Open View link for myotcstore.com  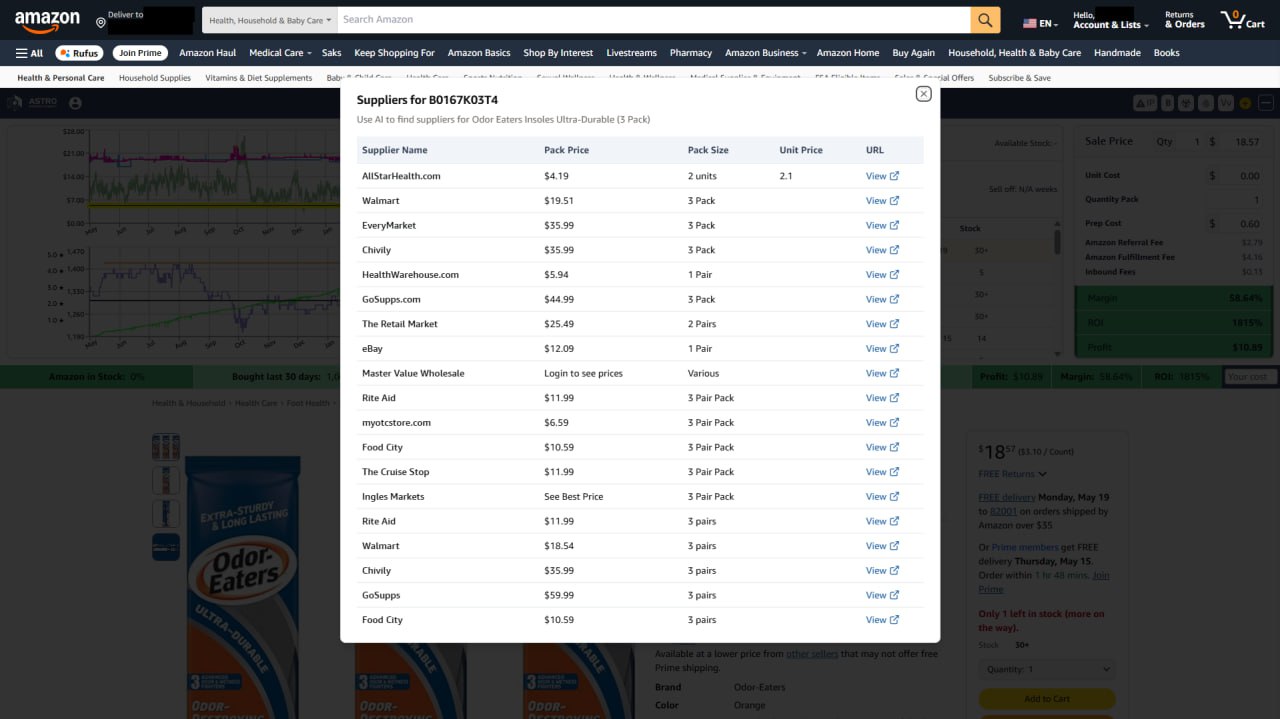click(882, 423)
